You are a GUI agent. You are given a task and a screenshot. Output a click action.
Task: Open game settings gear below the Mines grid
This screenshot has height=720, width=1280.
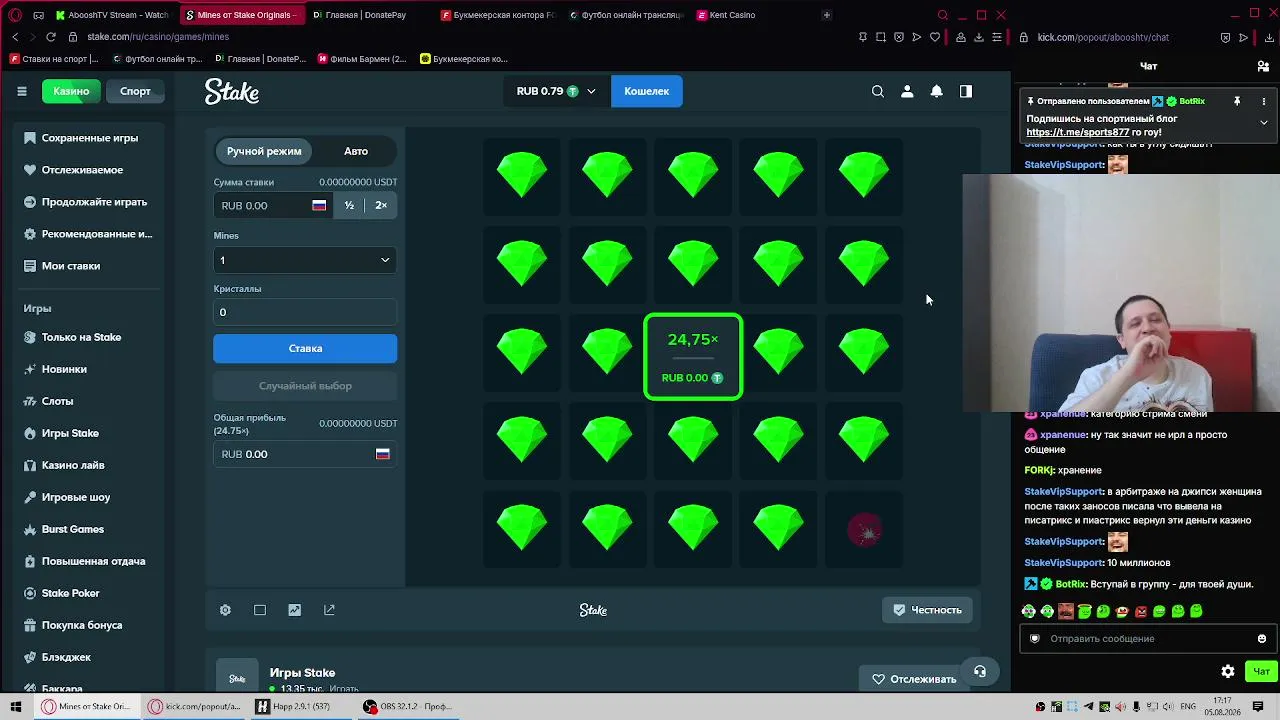(x=225, y=610)
